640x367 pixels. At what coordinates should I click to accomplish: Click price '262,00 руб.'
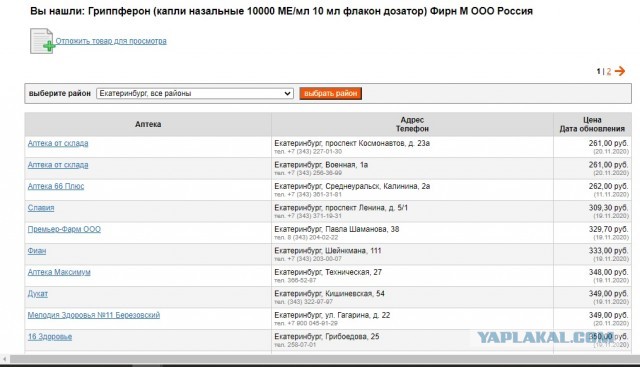tap(608, 186)
